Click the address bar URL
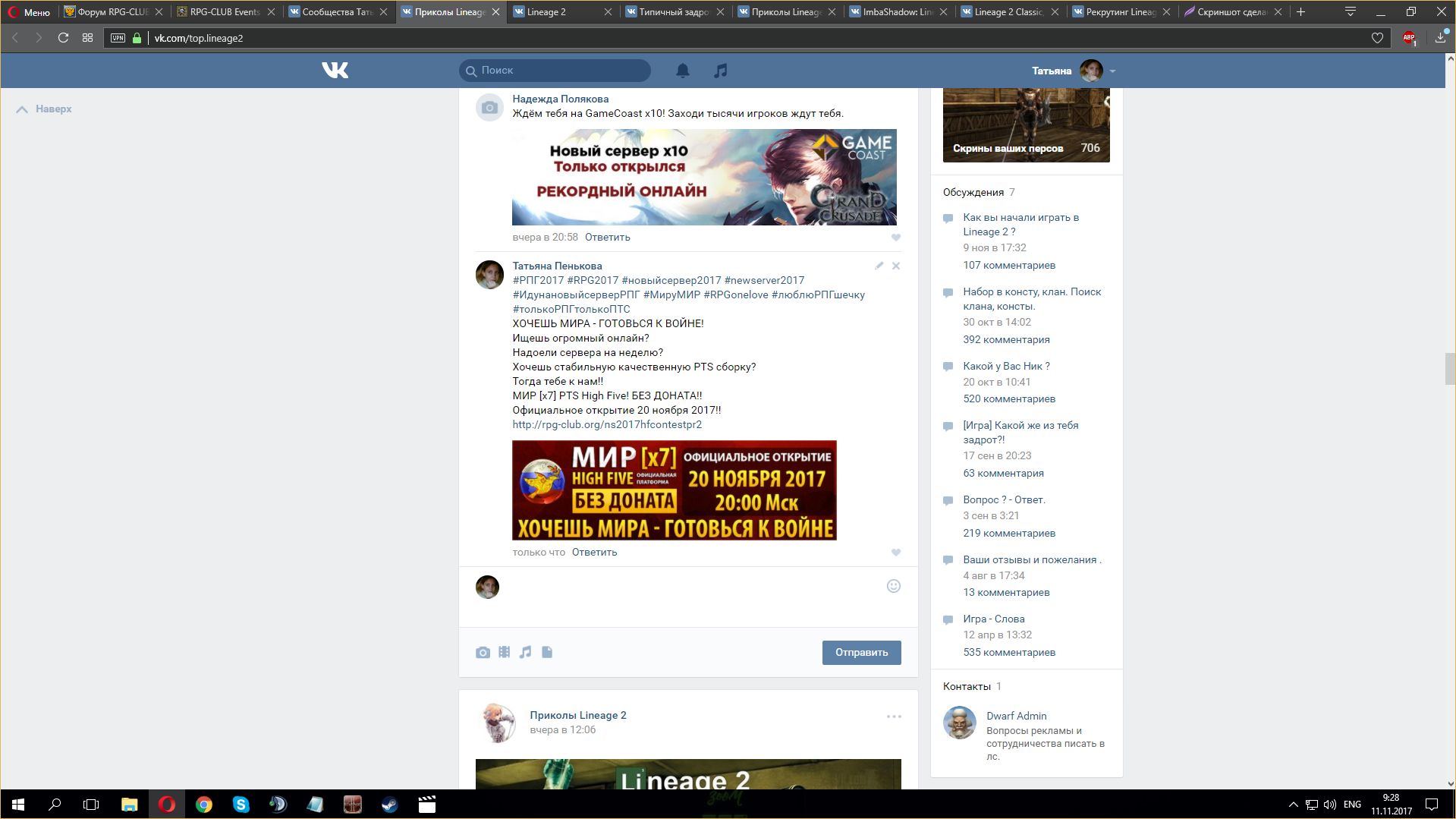 coord(199,38)
